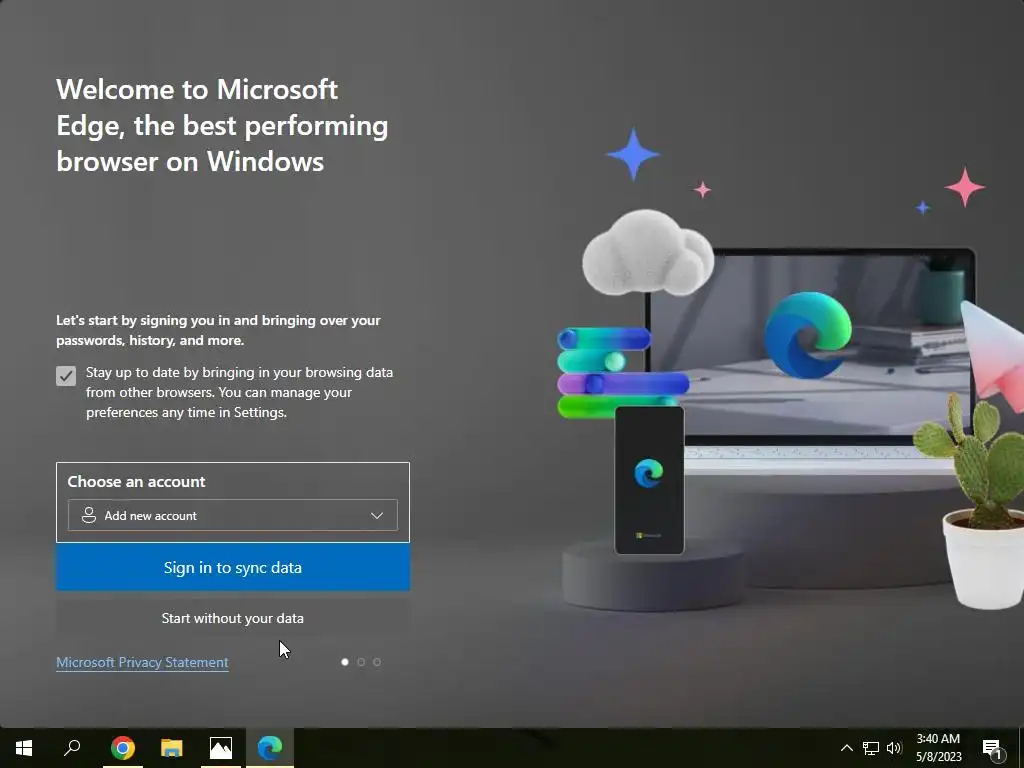Open the notification center icon
Screen dimensions: 1024x768
pyautogui.click(x=993, y=748)
